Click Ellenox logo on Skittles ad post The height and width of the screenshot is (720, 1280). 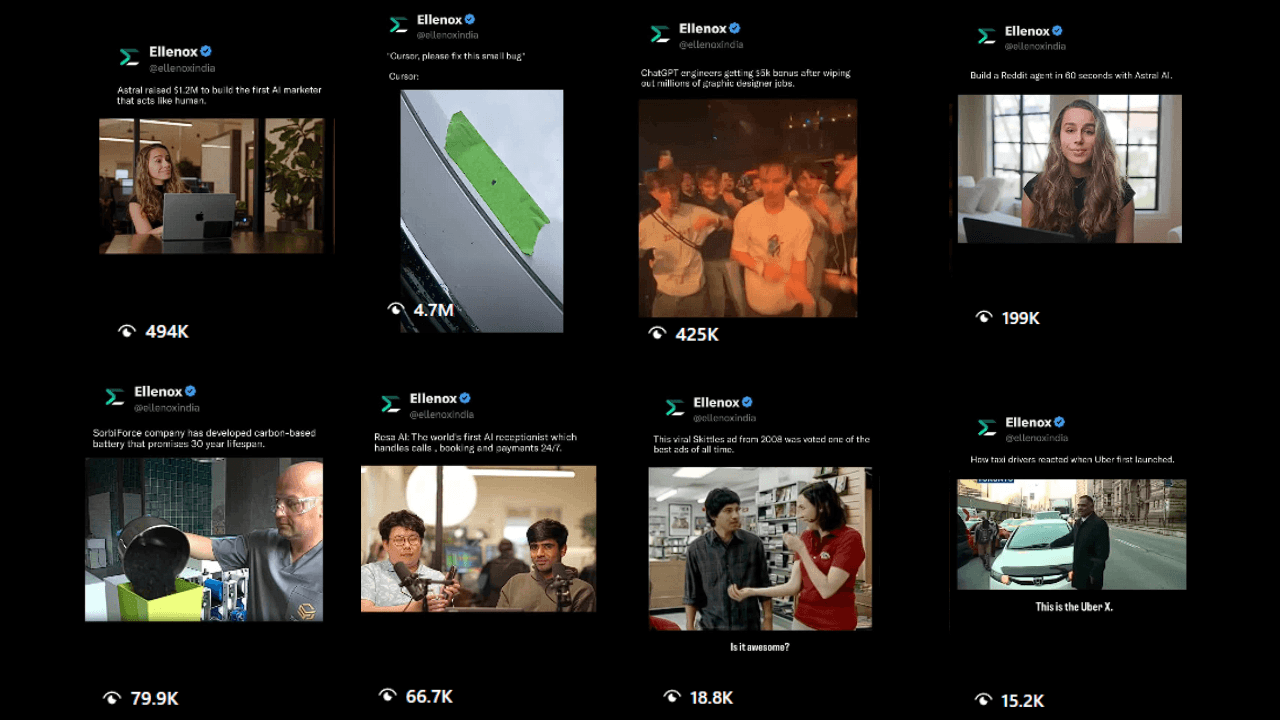[675, 407]
